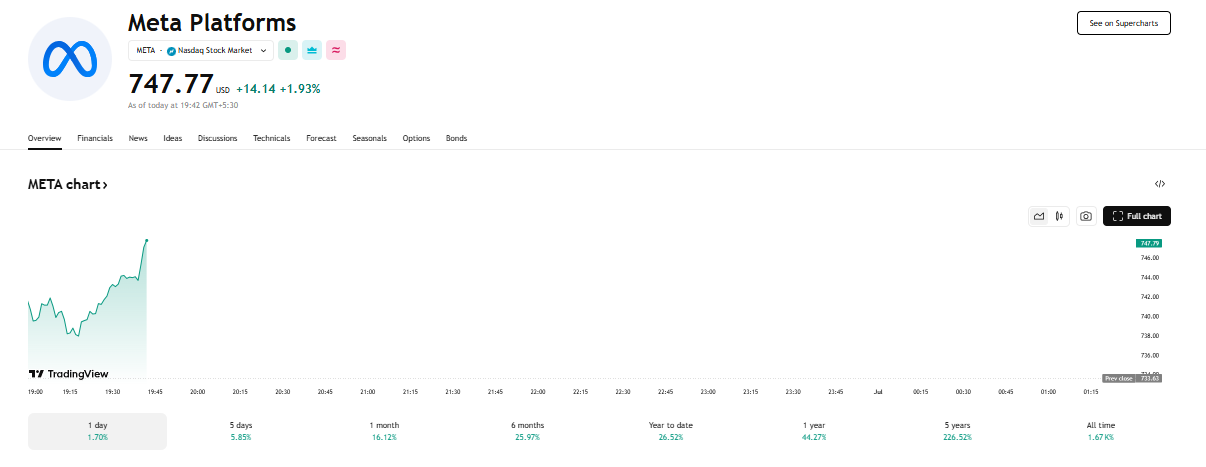
Task: Click the 747.77 price value
Action: coord(170,84)
